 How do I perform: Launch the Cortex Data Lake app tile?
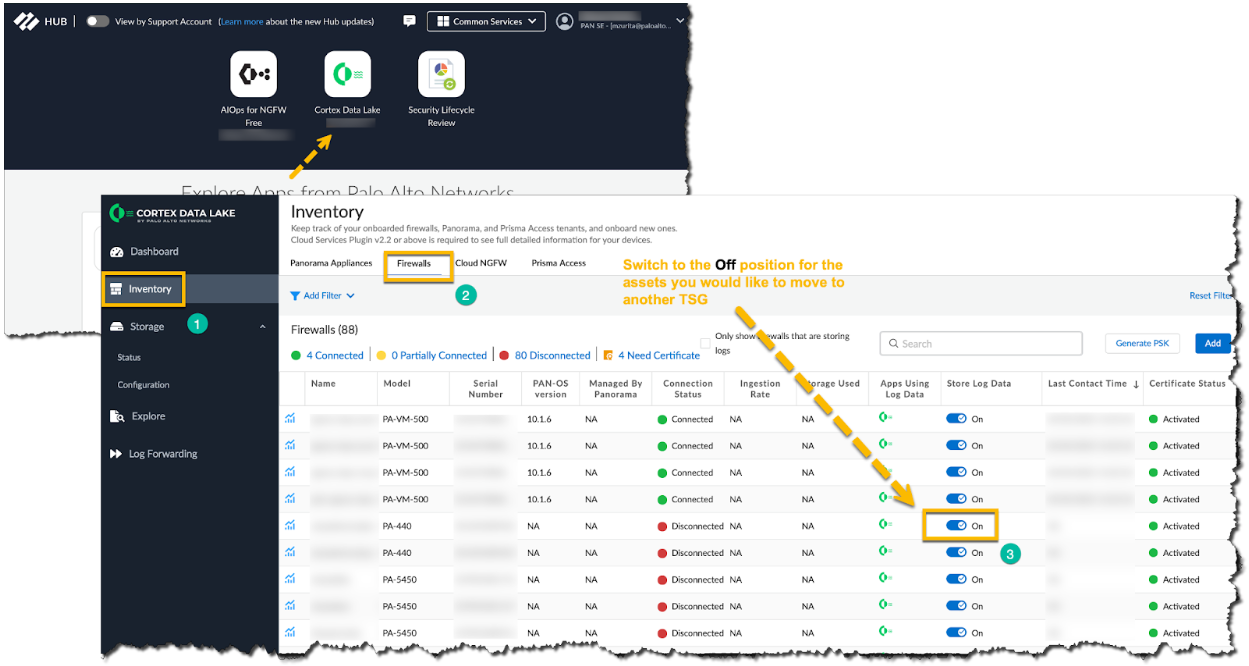pos(348,75)
